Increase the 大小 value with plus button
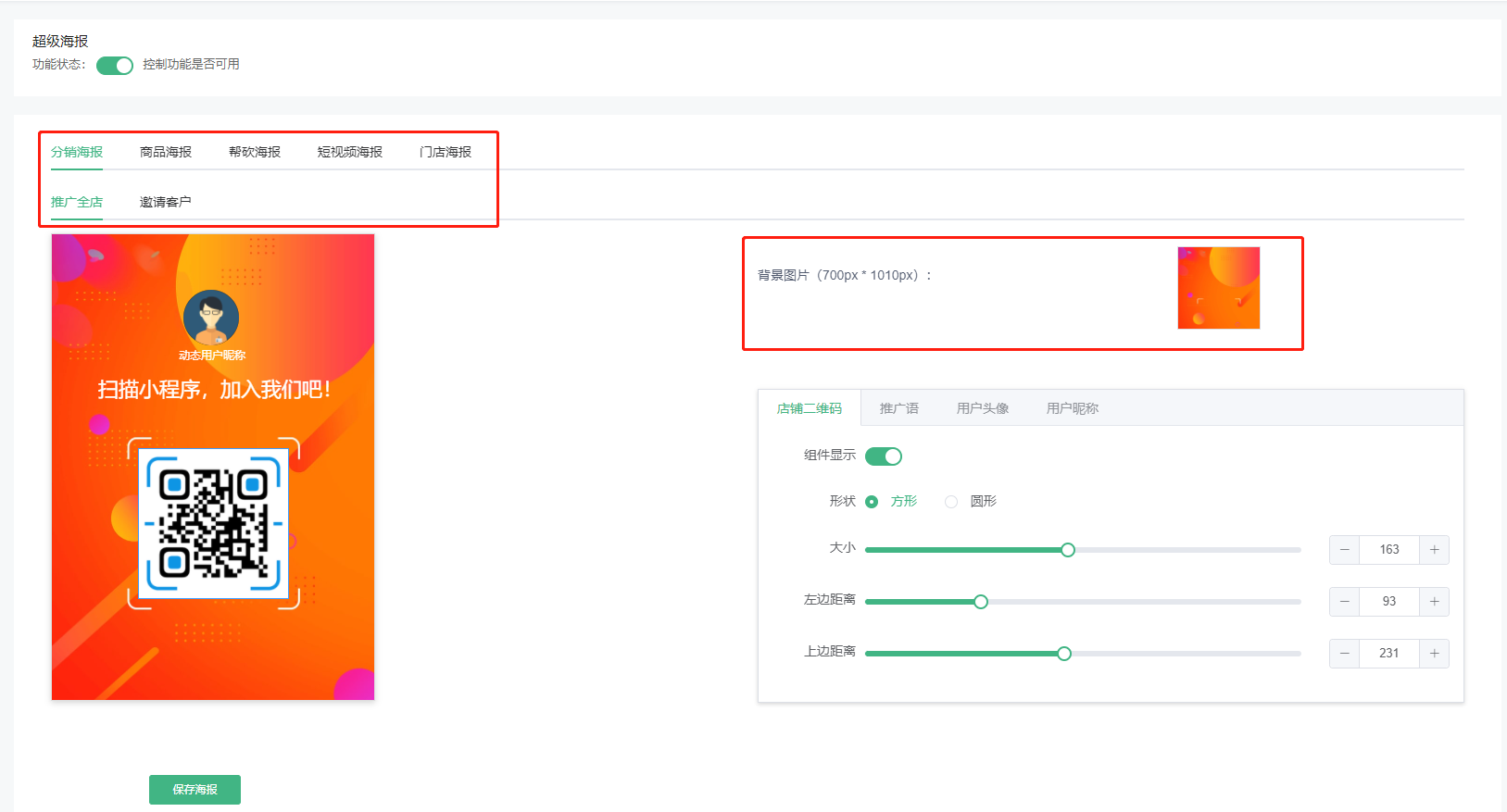 tap(1434, 550)
